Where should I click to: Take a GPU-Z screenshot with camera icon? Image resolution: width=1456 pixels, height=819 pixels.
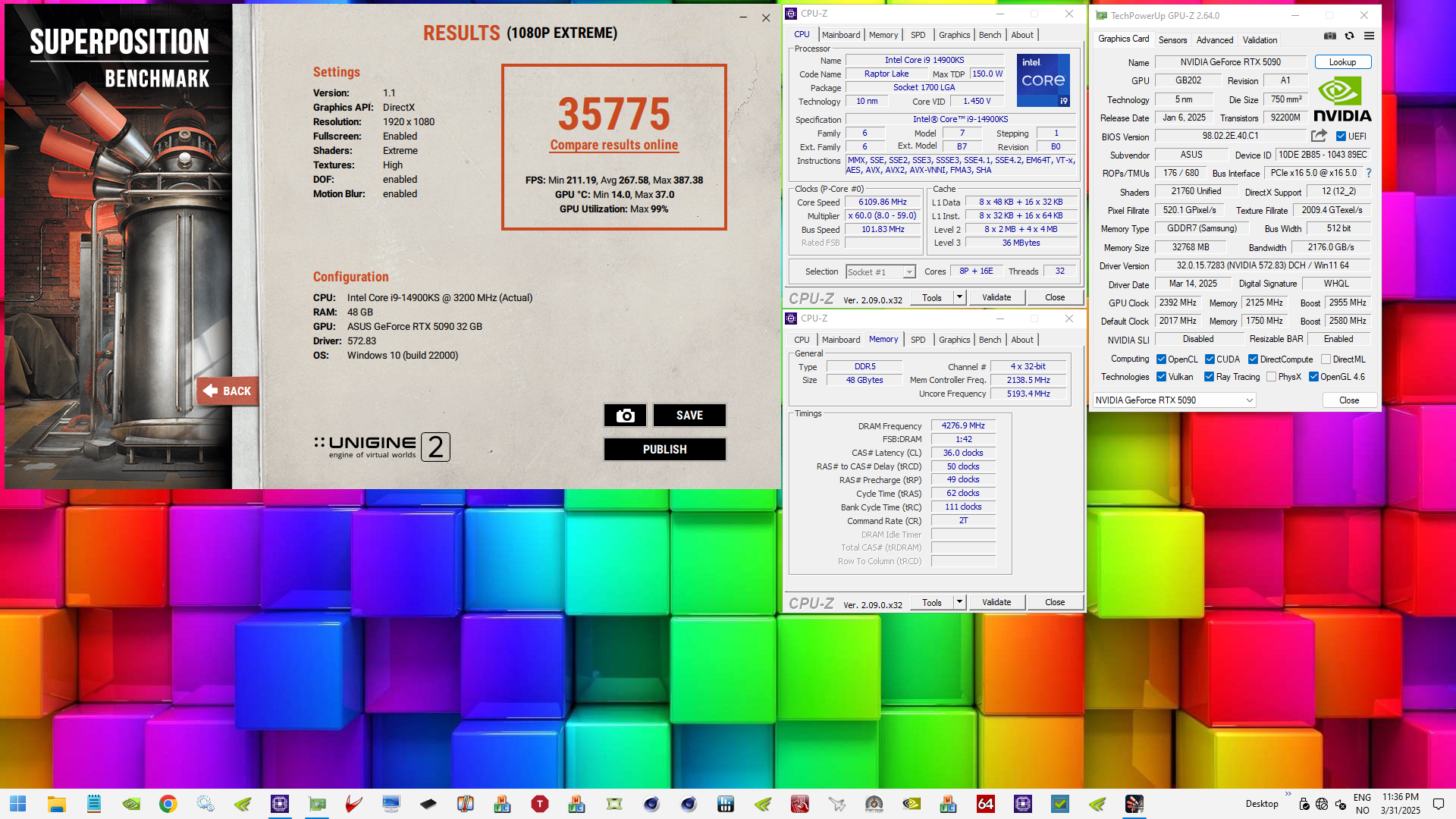click(1330, 36)
